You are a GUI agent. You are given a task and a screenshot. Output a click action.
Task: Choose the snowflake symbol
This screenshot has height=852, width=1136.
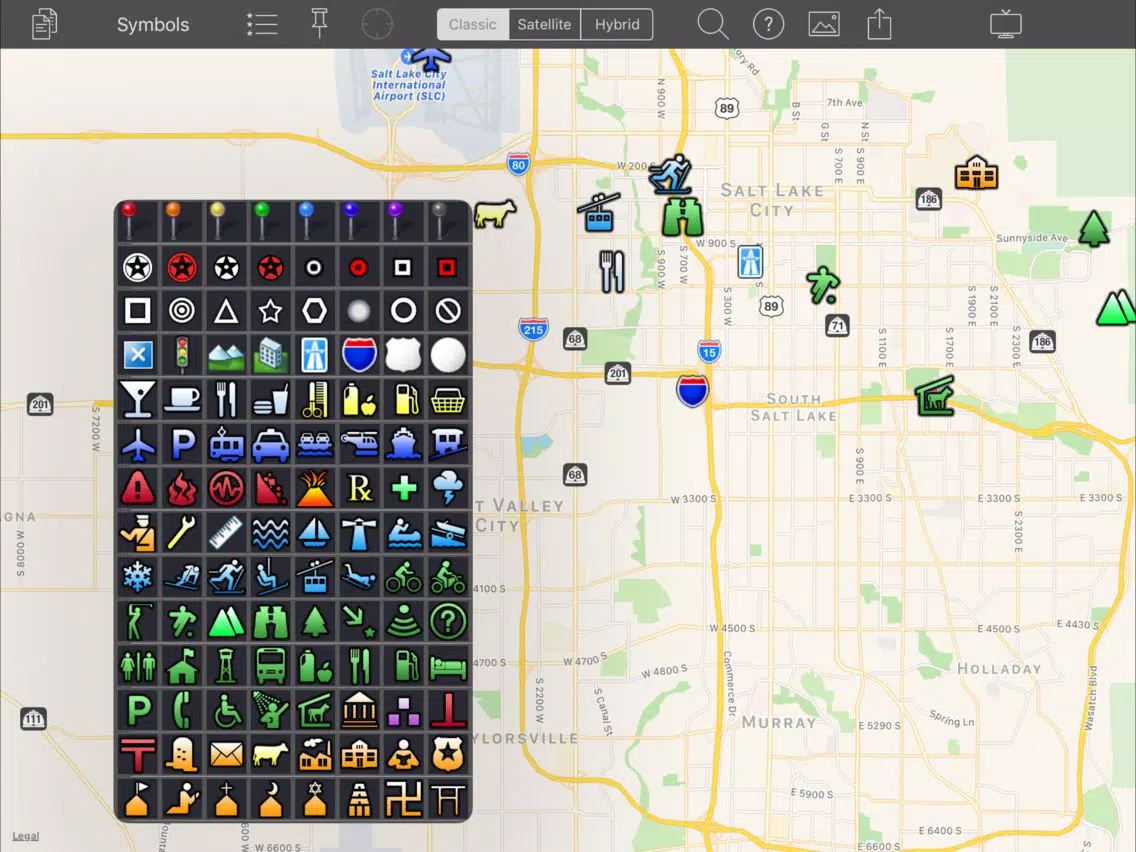[138, 577]
